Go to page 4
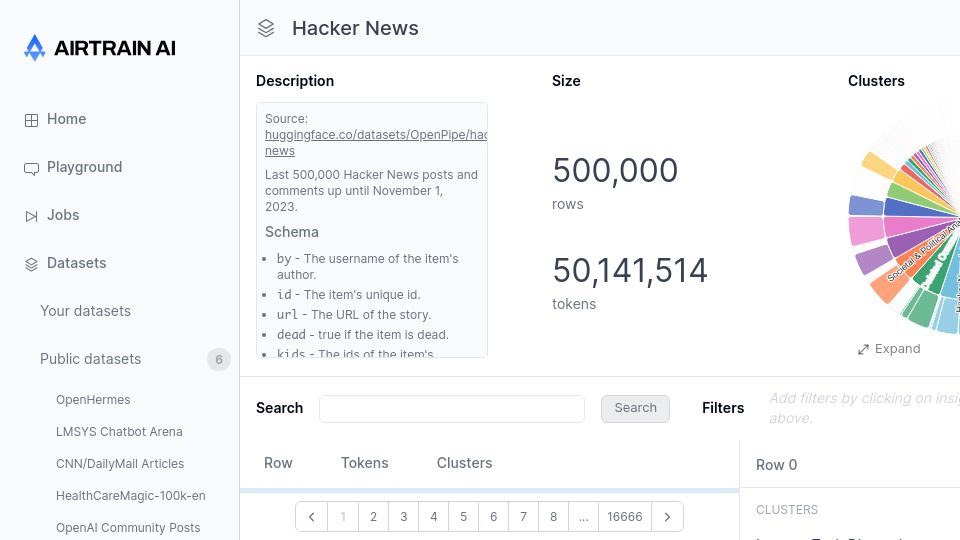The height and width of the screenshot is (540, 960). point(433,517)
